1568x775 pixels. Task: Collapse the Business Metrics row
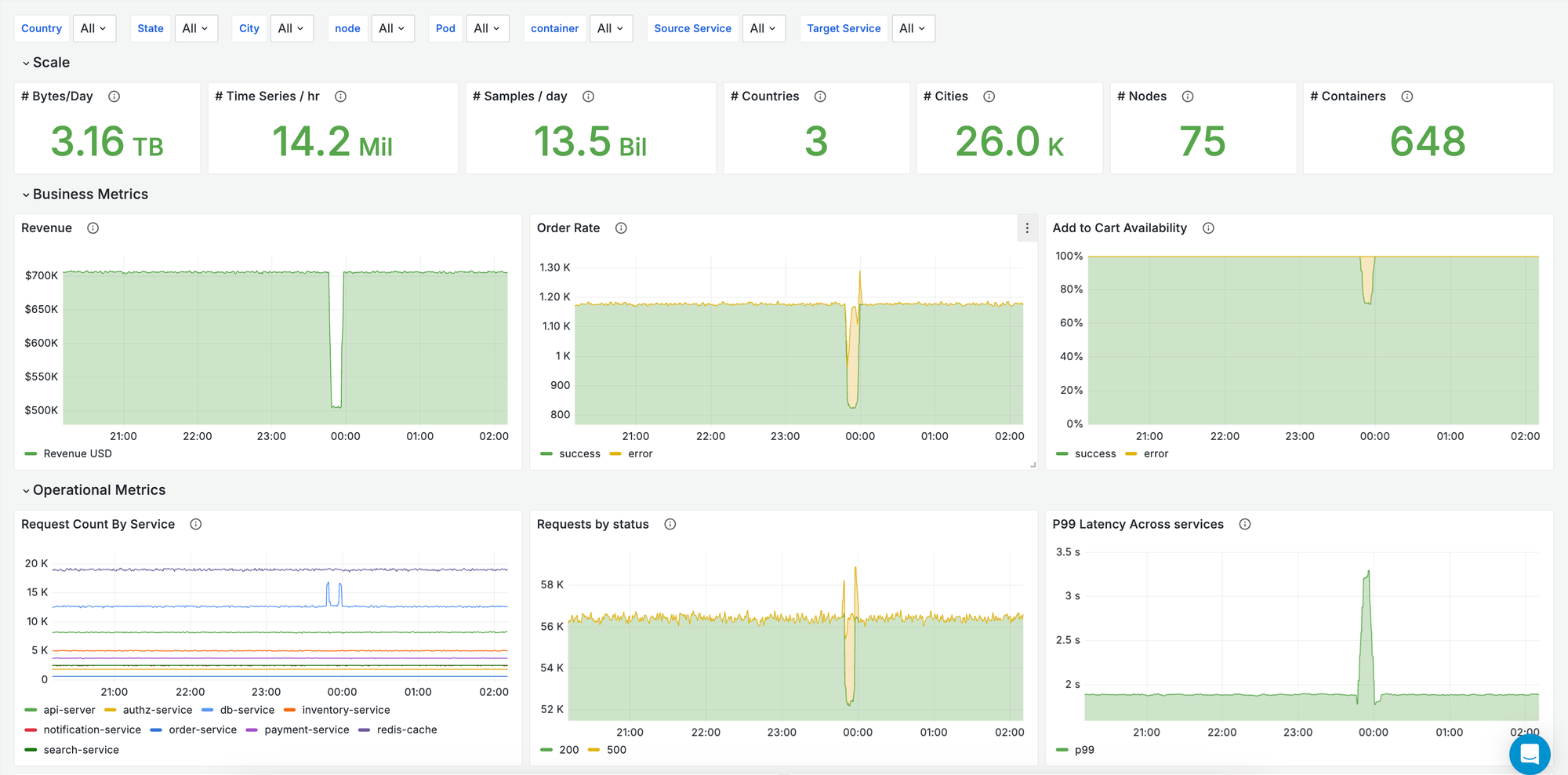85,195
